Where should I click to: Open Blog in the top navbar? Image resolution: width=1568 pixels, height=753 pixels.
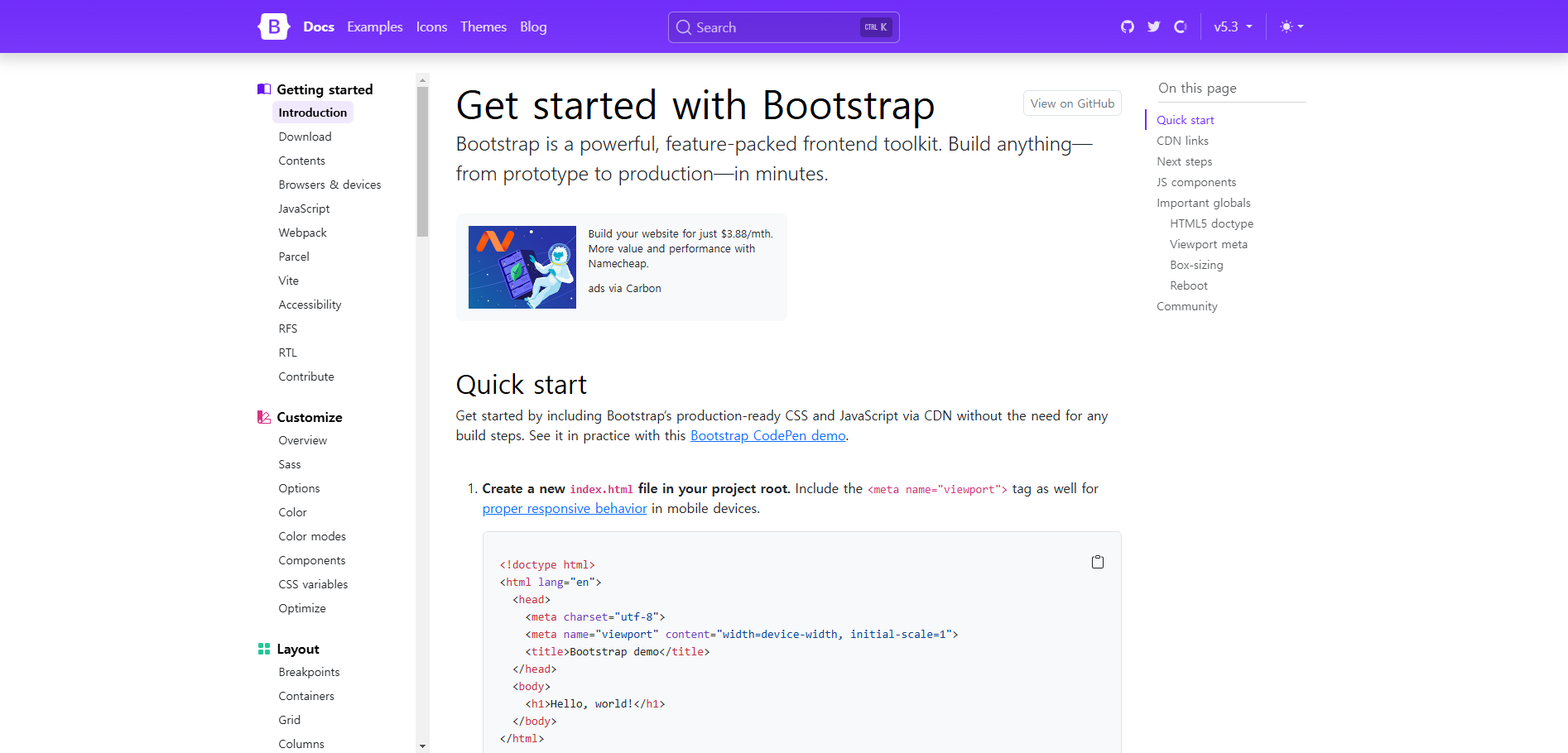pyautogui.click(x=533, y=26)
